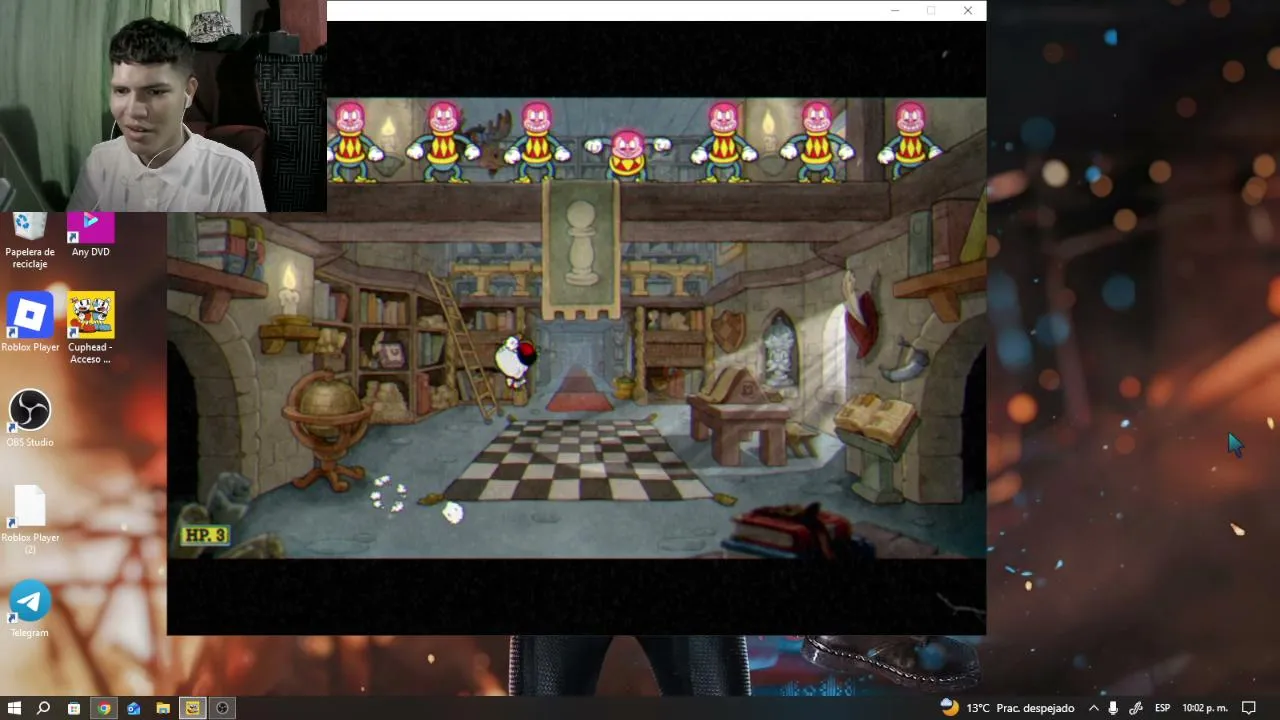Switch to OBS Studio in the taskbar
This screenshot has height=720, width=1280.
tap(223, 708)
